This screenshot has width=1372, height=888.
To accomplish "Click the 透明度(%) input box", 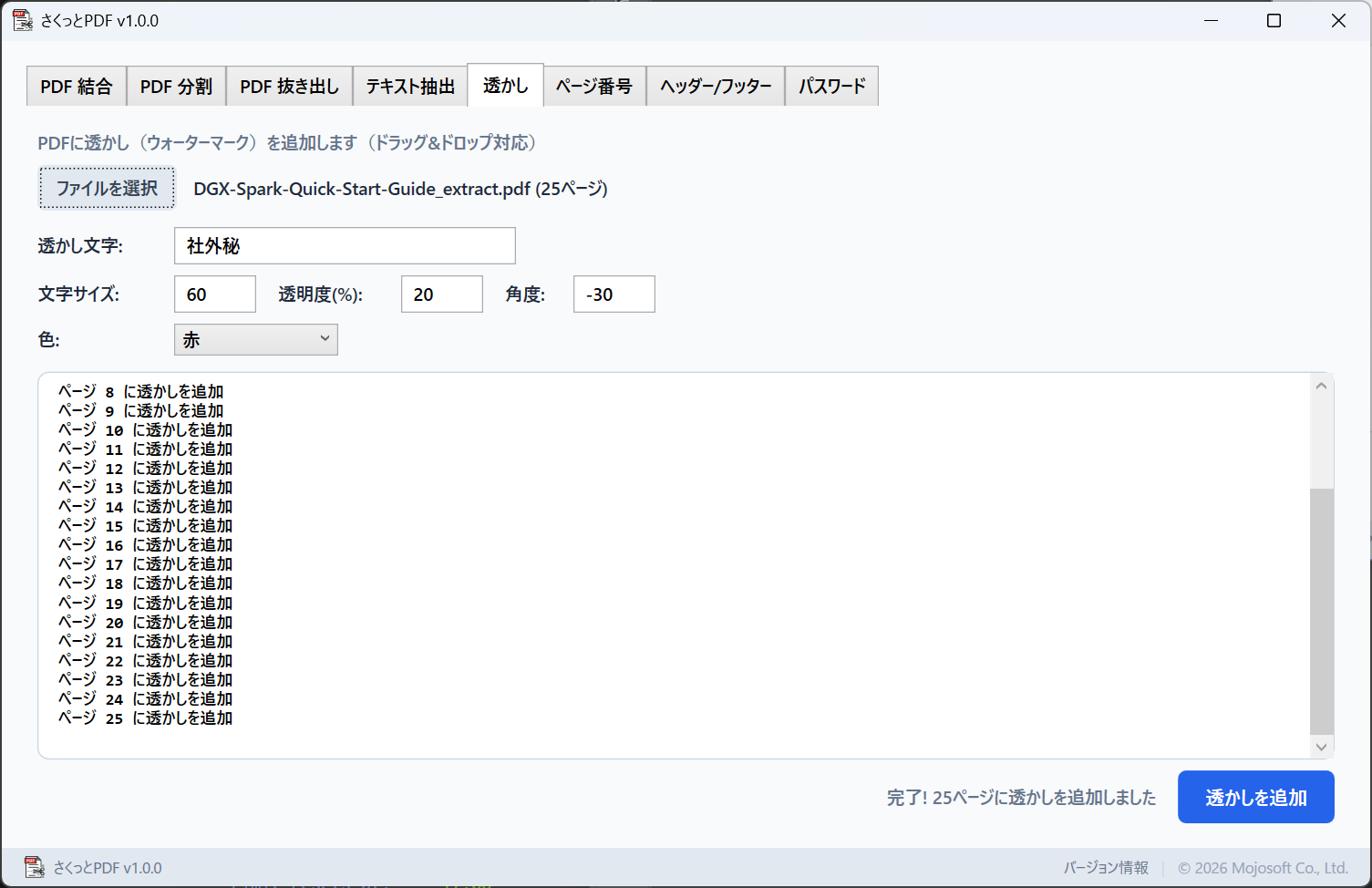I will coord(441,294).
